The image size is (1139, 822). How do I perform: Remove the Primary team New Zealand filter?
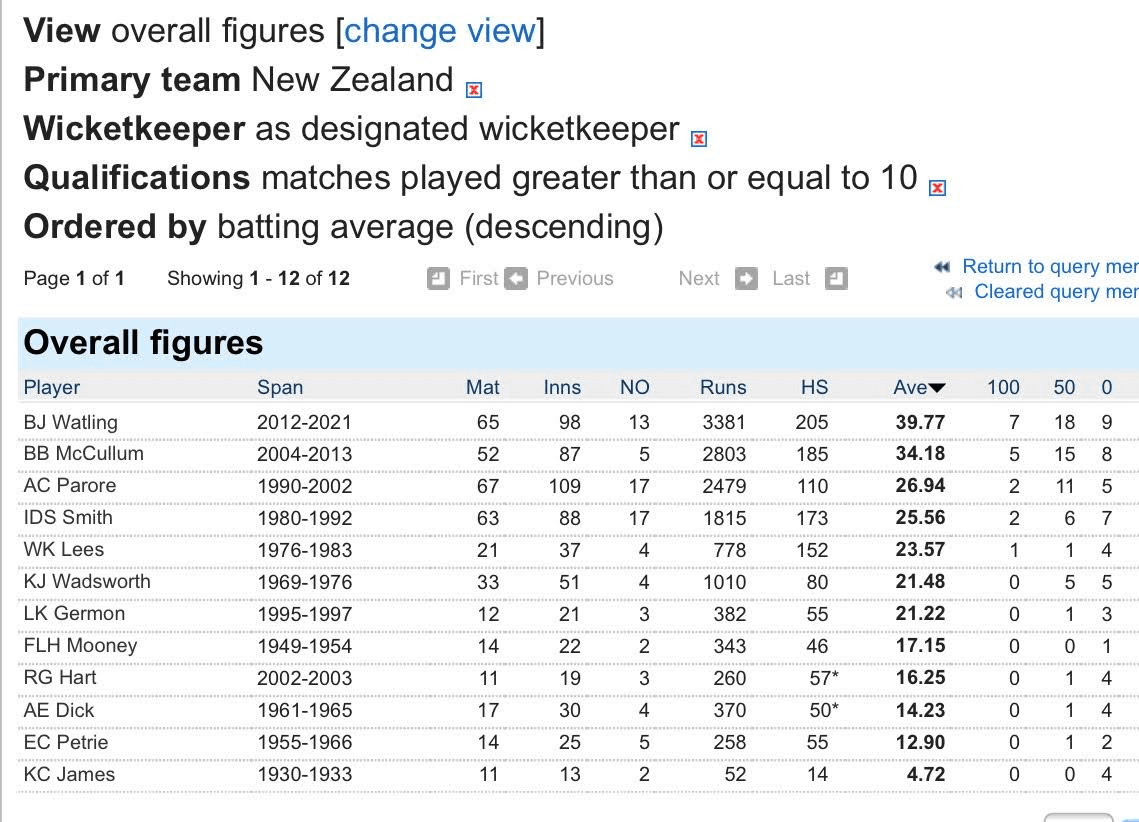474,90
